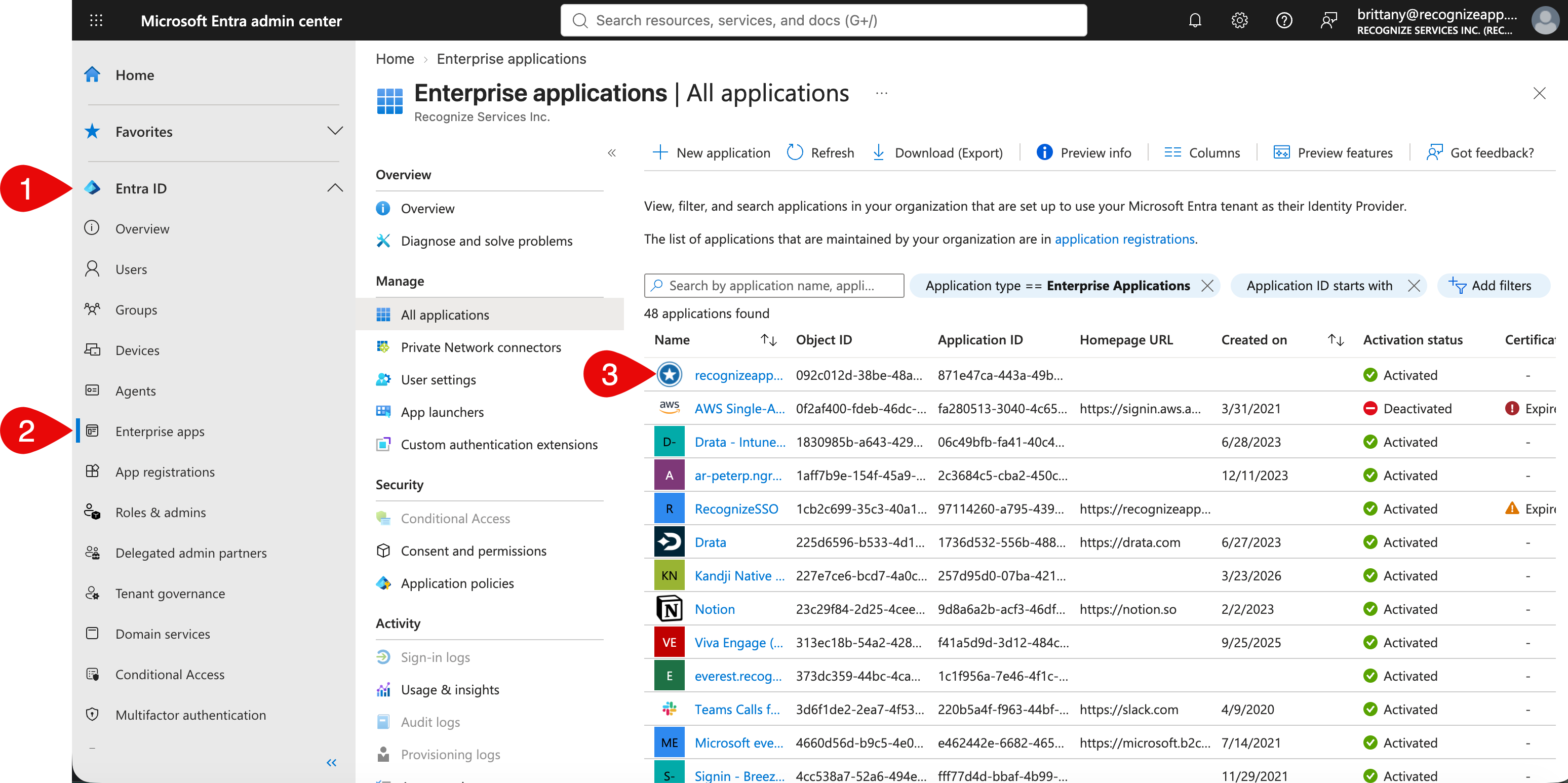1568x783 pixels.
Task: Click the feedback person icon in header
Action: [1328, 21]
